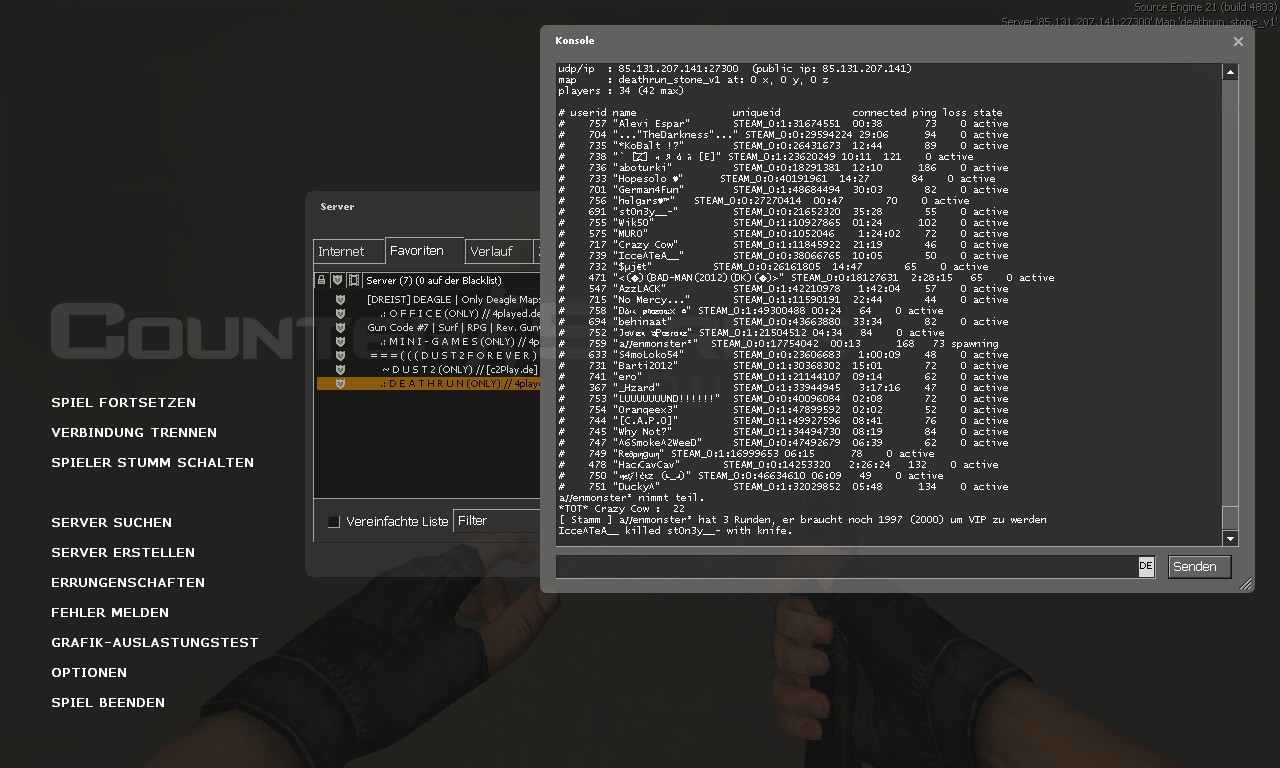The height and width of the screenshot is (768, 1280).
Task: Click the "A6Smoke^2WeeD" player line
Action: (783, 443)
